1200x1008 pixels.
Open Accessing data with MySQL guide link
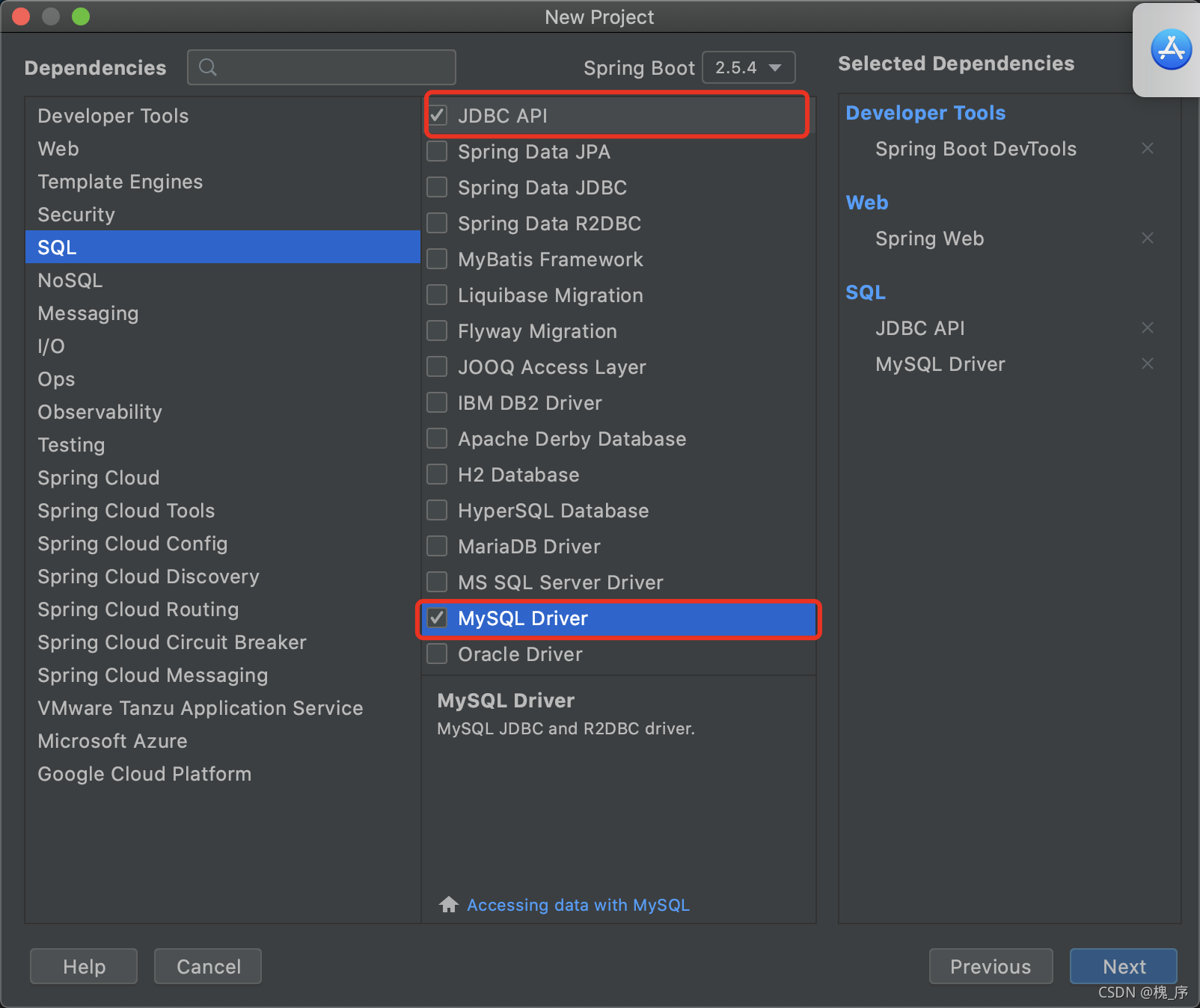[578, 905]
